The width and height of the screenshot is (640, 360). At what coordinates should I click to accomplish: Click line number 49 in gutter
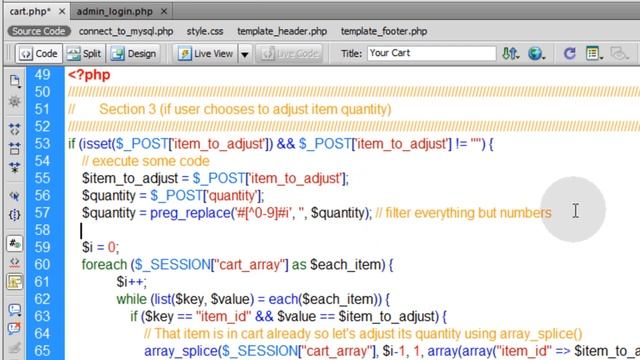coord(42,75)
